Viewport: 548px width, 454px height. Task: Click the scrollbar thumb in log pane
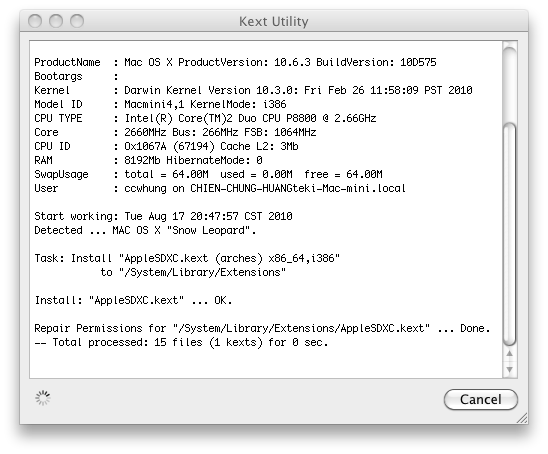click(510, 234)
